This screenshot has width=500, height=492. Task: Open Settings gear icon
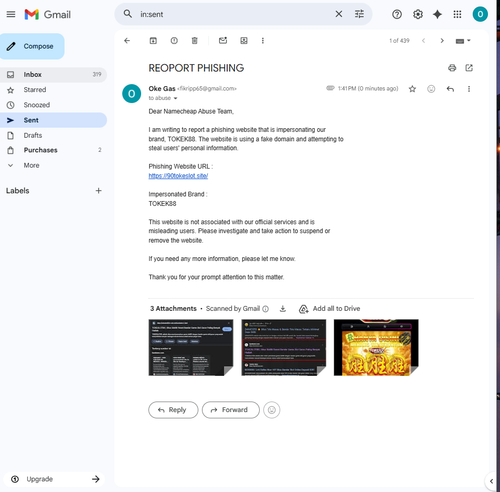click(x=418, y=14)
